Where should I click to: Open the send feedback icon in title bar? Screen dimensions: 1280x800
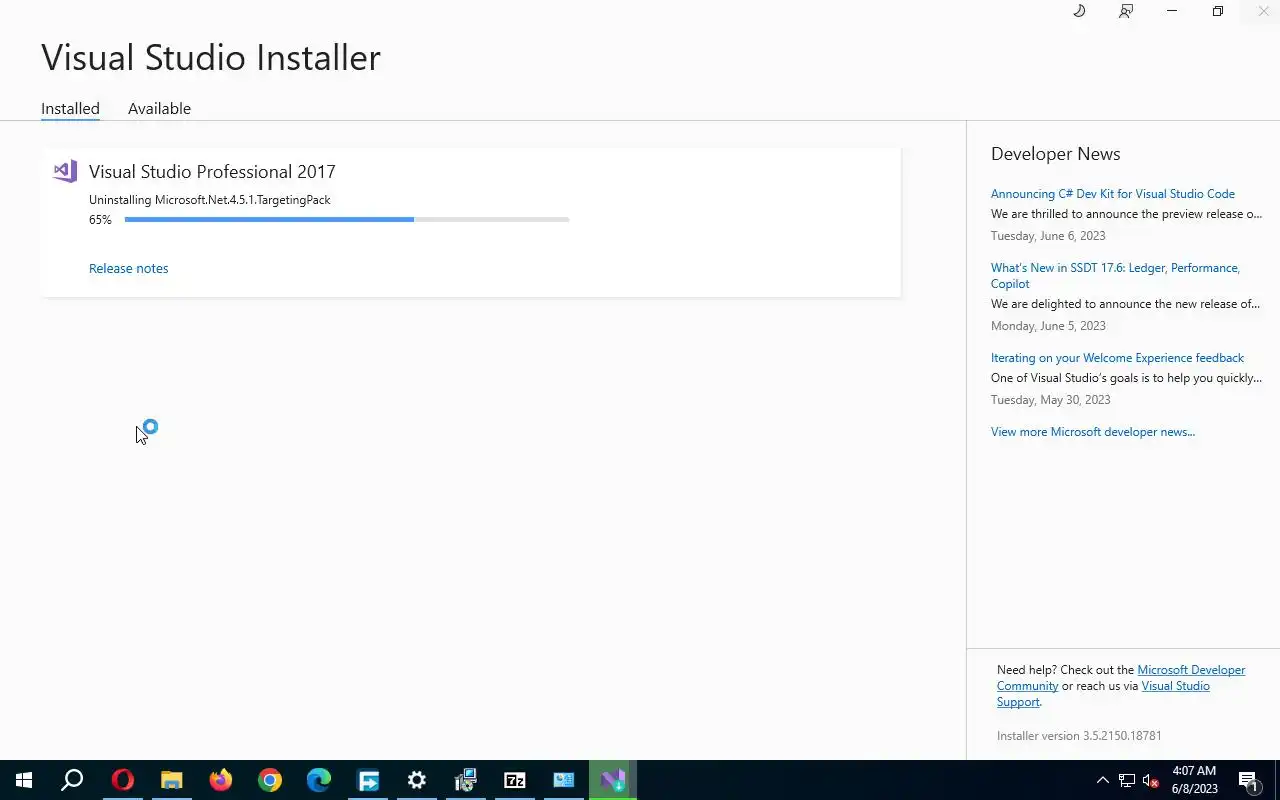click(1126, 11)
